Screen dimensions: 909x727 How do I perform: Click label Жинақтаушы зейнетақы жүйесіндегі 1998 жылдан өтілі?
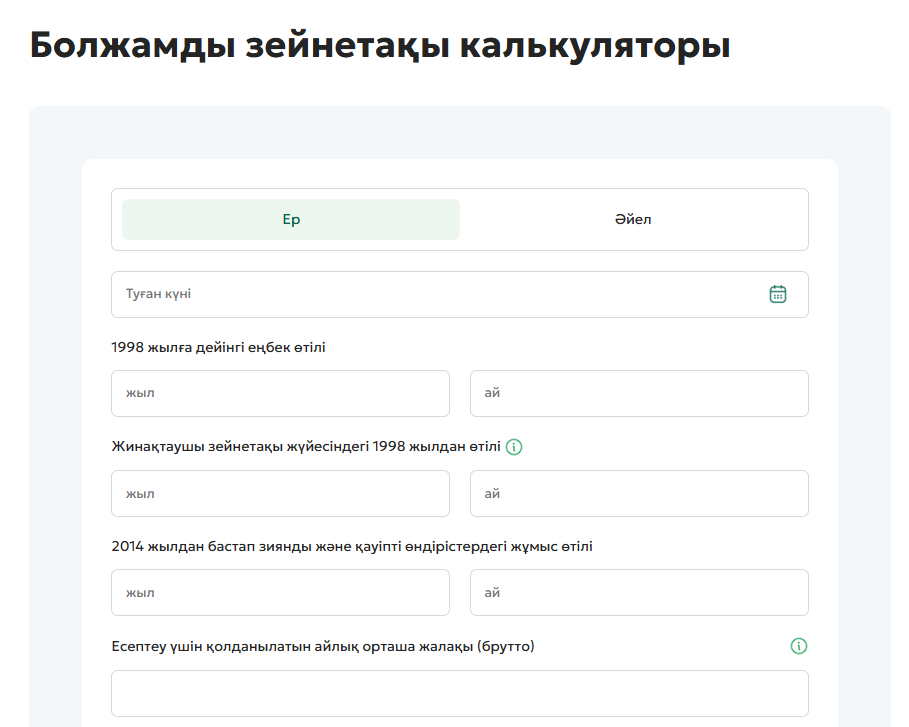(x=306, y=447)
